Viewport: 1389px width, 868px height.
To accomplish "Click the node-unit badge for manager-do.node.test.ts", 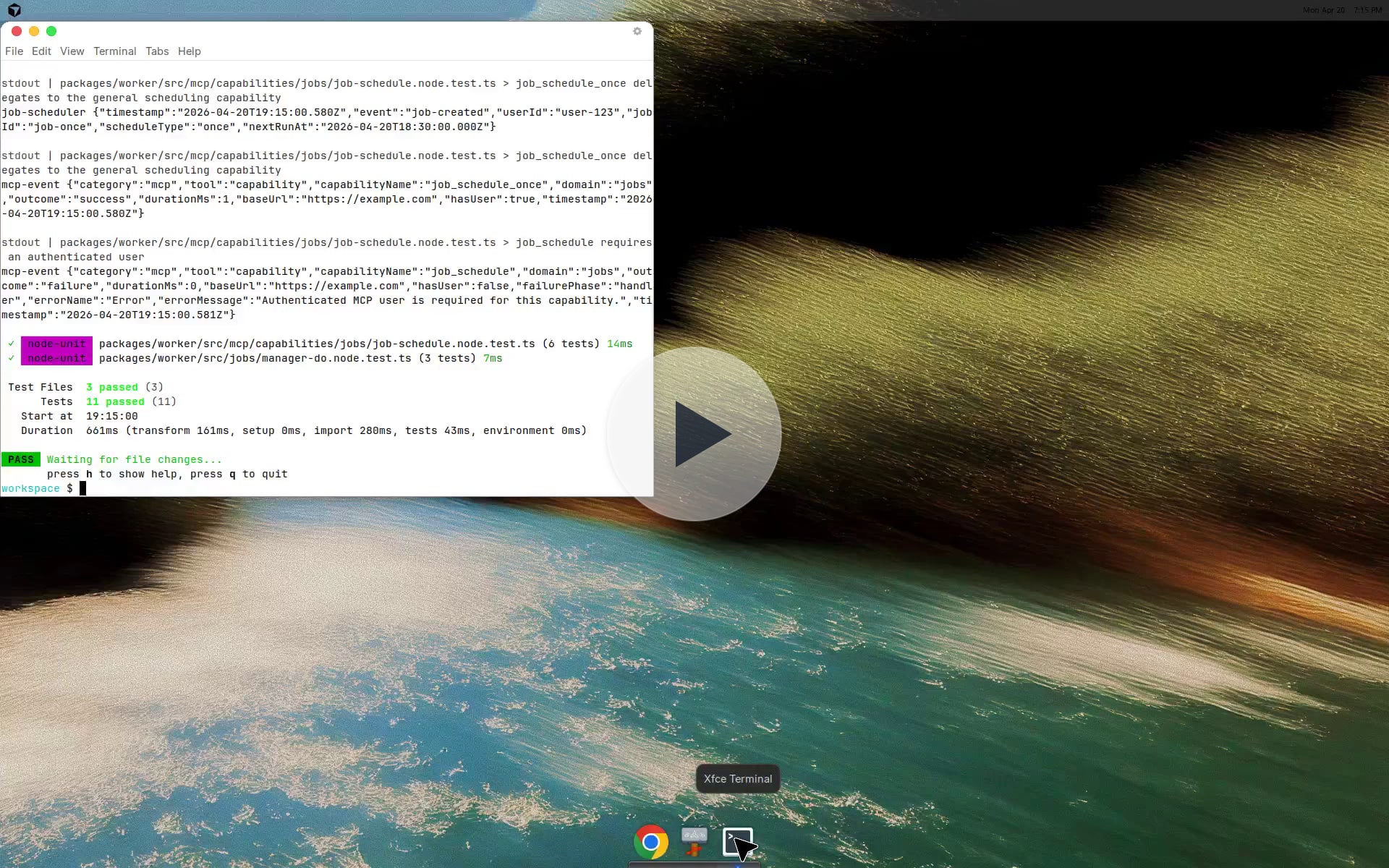I will pos(56,358).
